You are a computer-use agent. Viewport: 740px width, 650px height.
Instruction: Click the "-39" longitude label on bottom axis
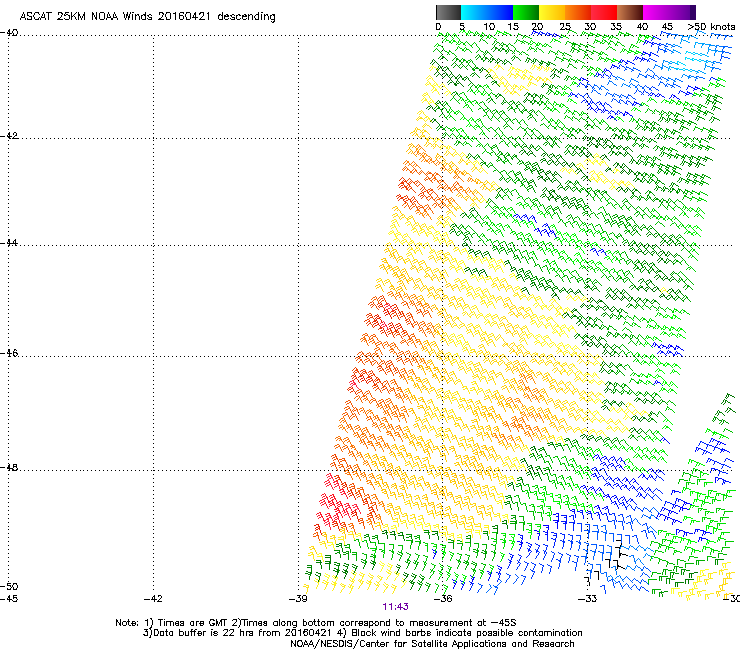pyautogui.click(x=298, y=599)
